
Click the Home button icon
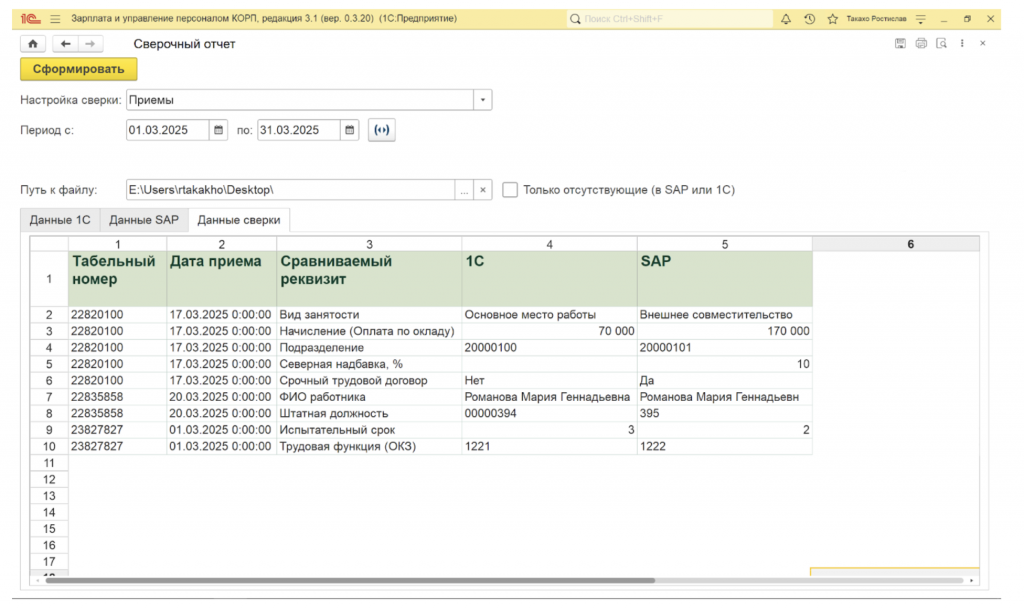(x=33, y=44)
